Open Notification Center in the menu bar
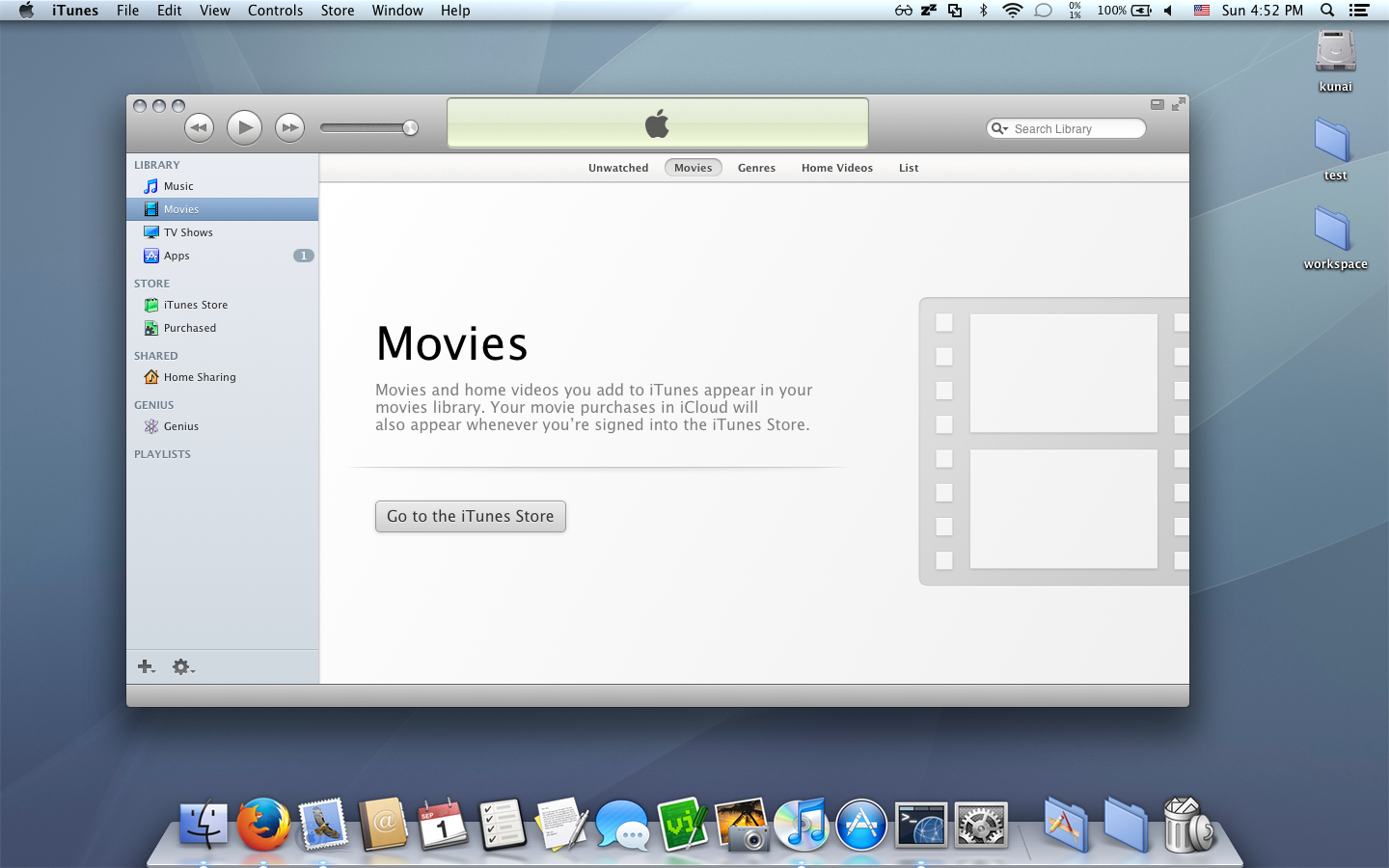1389x868 pixels. click(1359, 11)
